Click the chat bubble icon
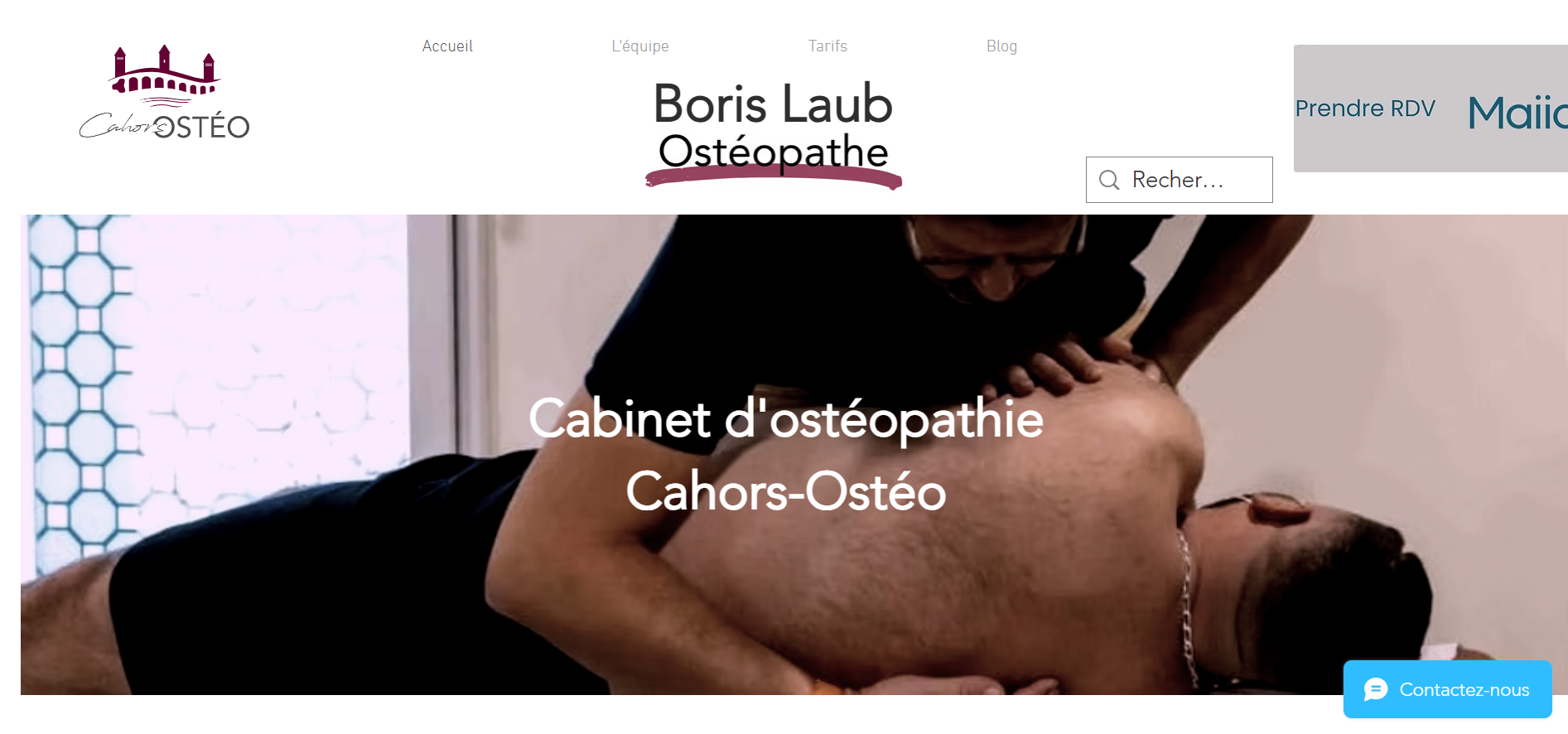Screen dimensions: 1568x734 (x=1375, y=689)
